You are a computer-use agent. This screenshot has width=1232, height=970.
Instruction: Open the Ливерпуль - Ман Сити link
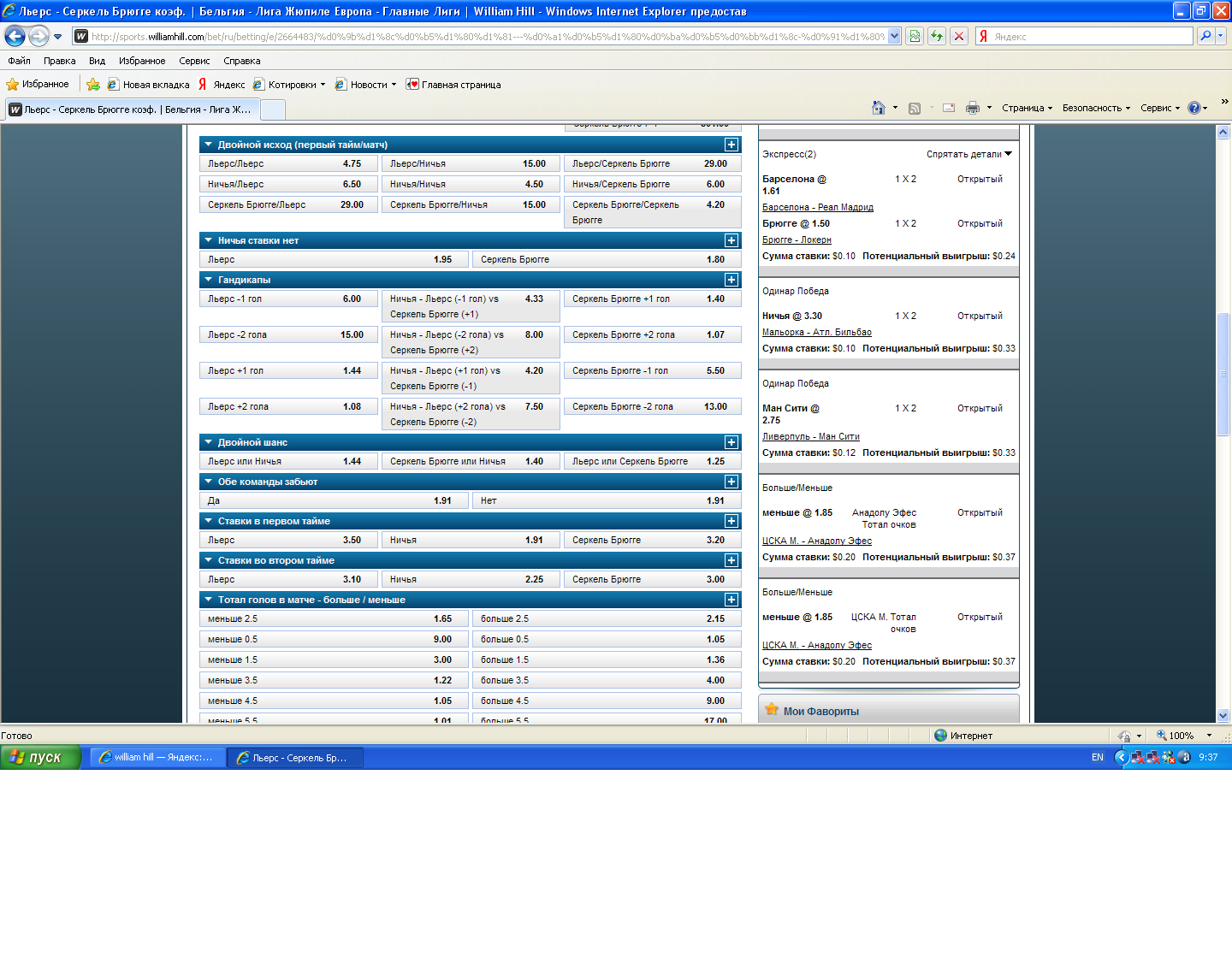[811, 436]
